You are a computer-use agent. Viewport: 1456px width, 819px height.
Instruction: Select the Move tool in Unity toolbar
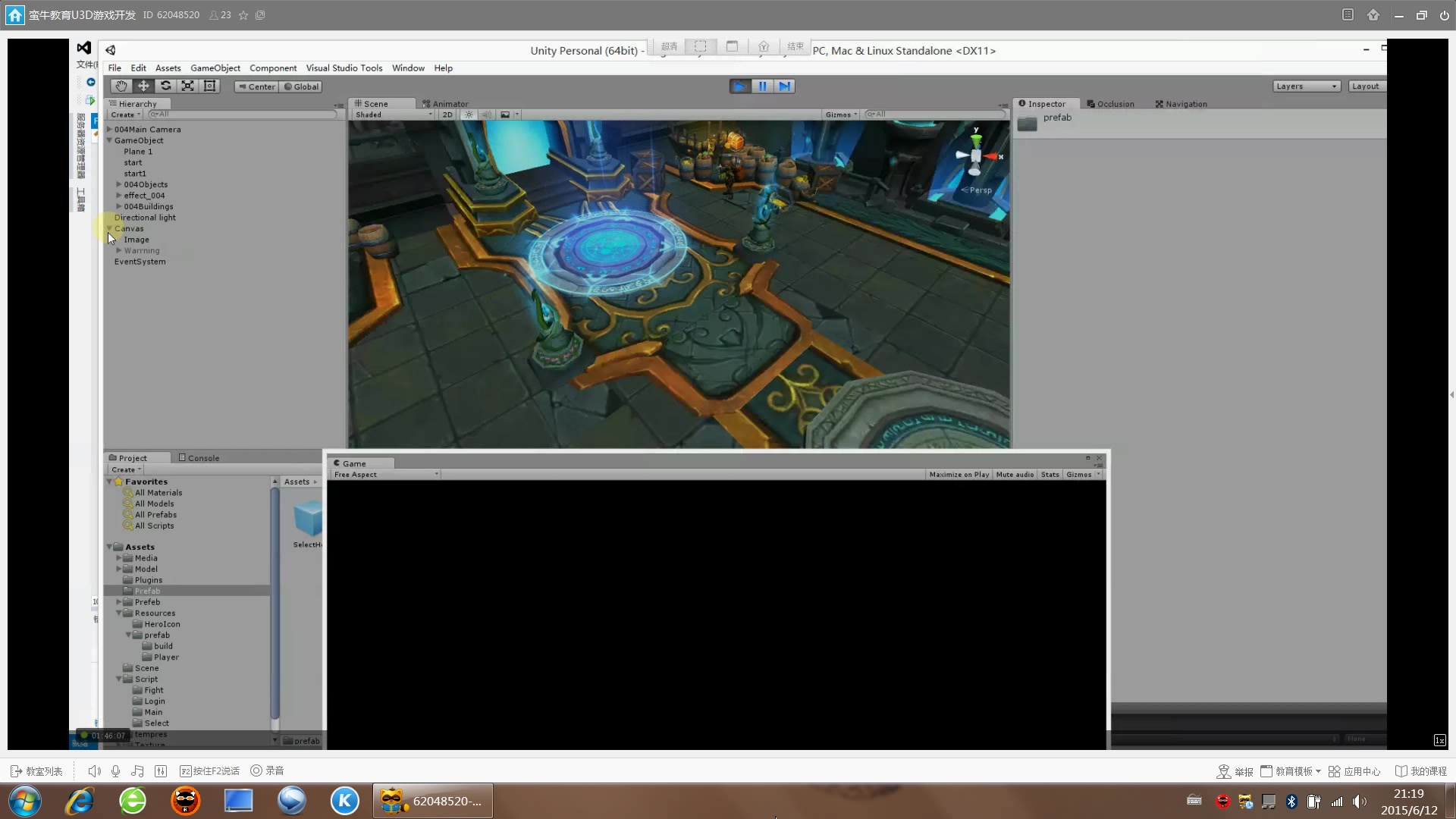(x=143, y=86)
